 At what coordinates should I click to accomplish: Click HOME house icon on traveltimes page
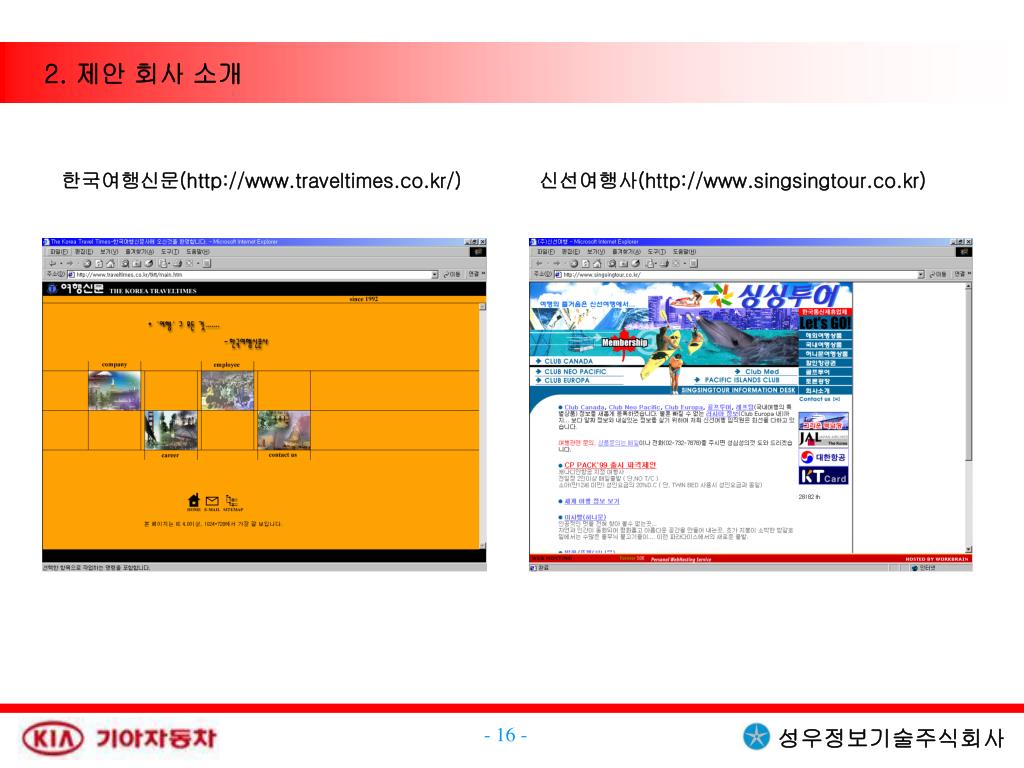coord(194,501)
